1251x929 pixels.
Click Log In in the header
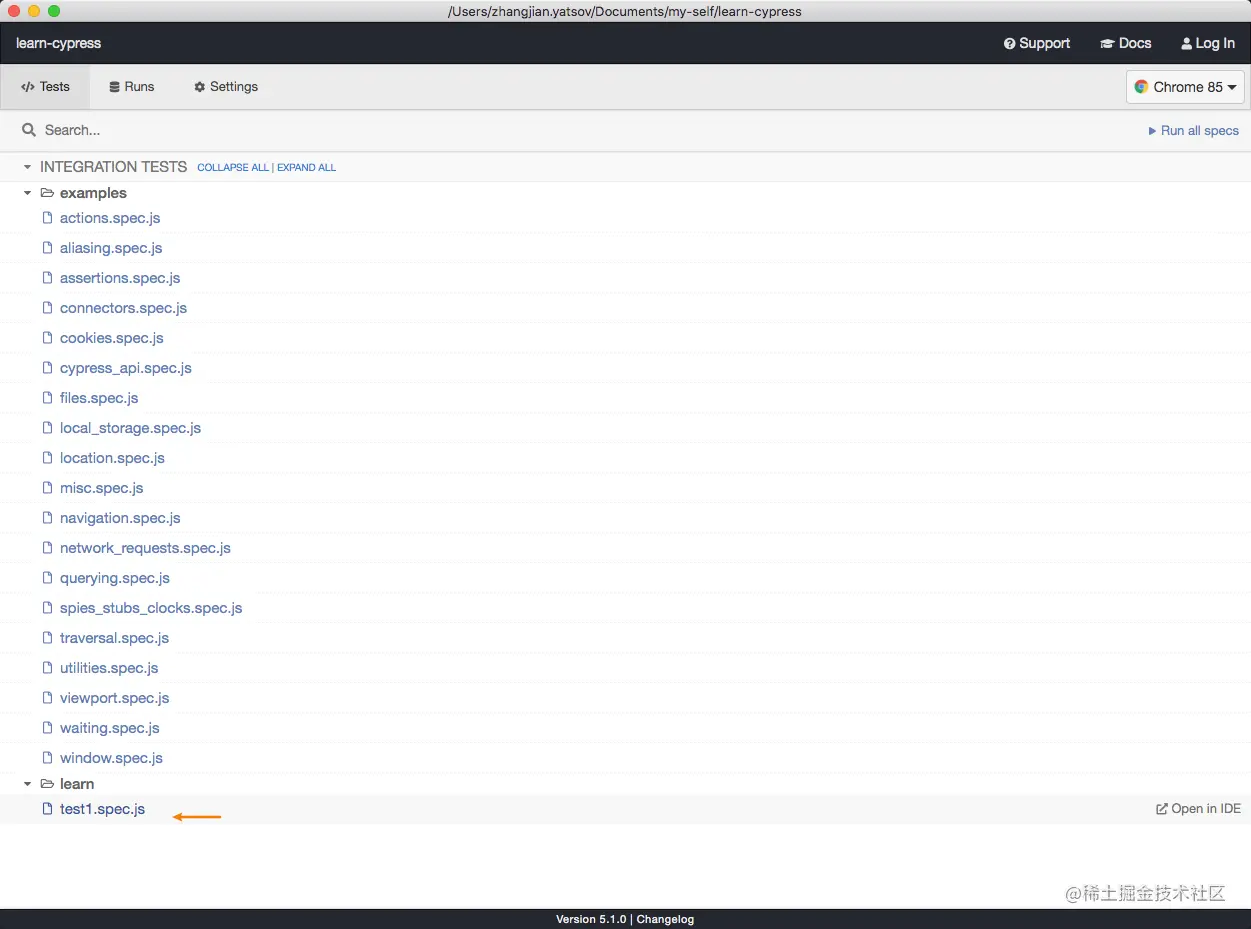pos(1207,43)
